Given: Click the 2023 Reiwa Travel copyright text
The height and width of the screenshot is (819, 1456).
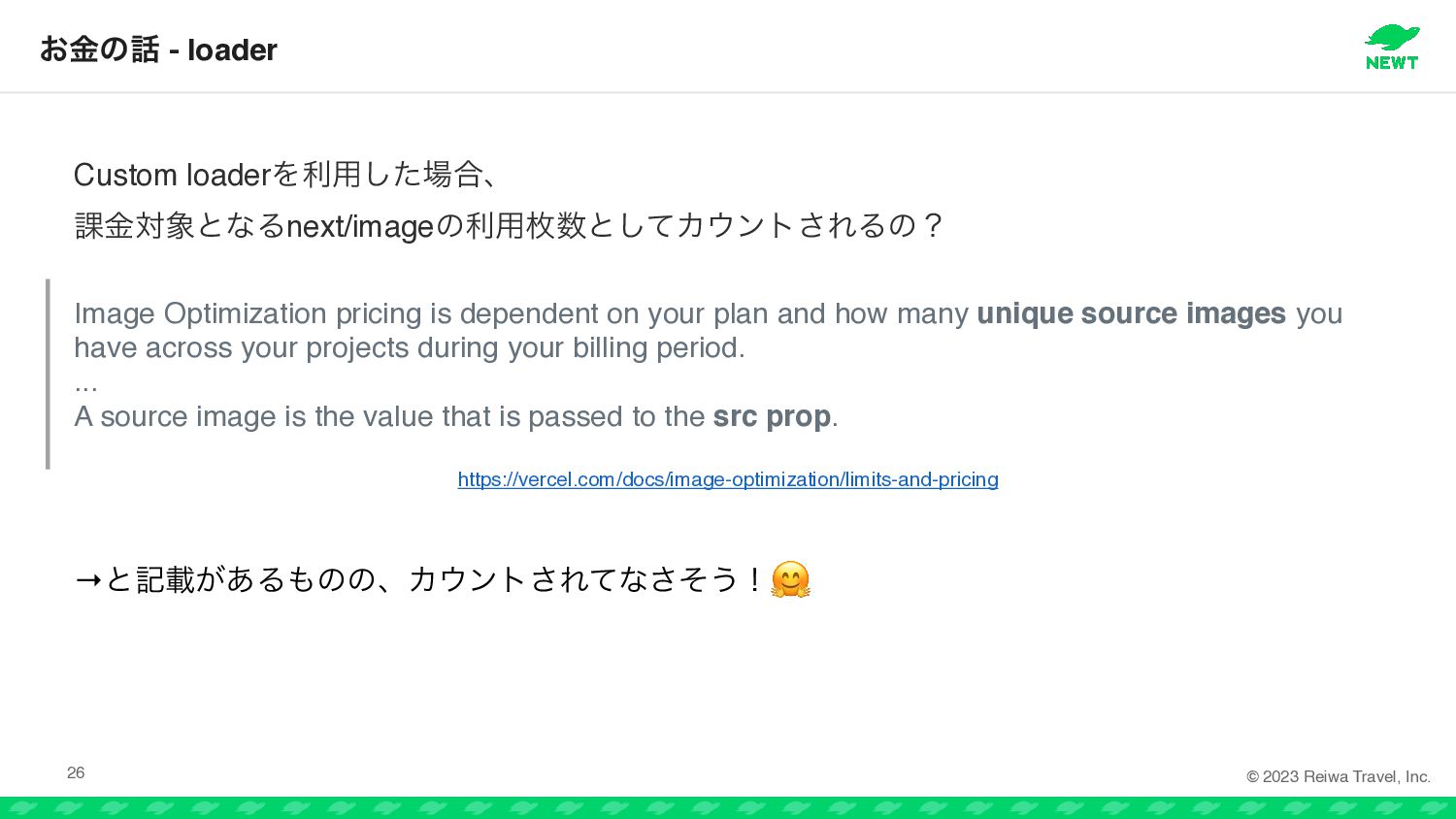Looking at the screenshot, I should coord(1339,776).
